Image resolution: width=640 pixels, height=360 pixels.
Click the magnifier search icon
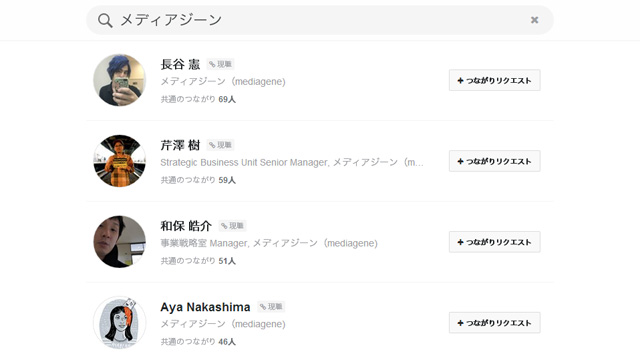(x=105, y=20)
